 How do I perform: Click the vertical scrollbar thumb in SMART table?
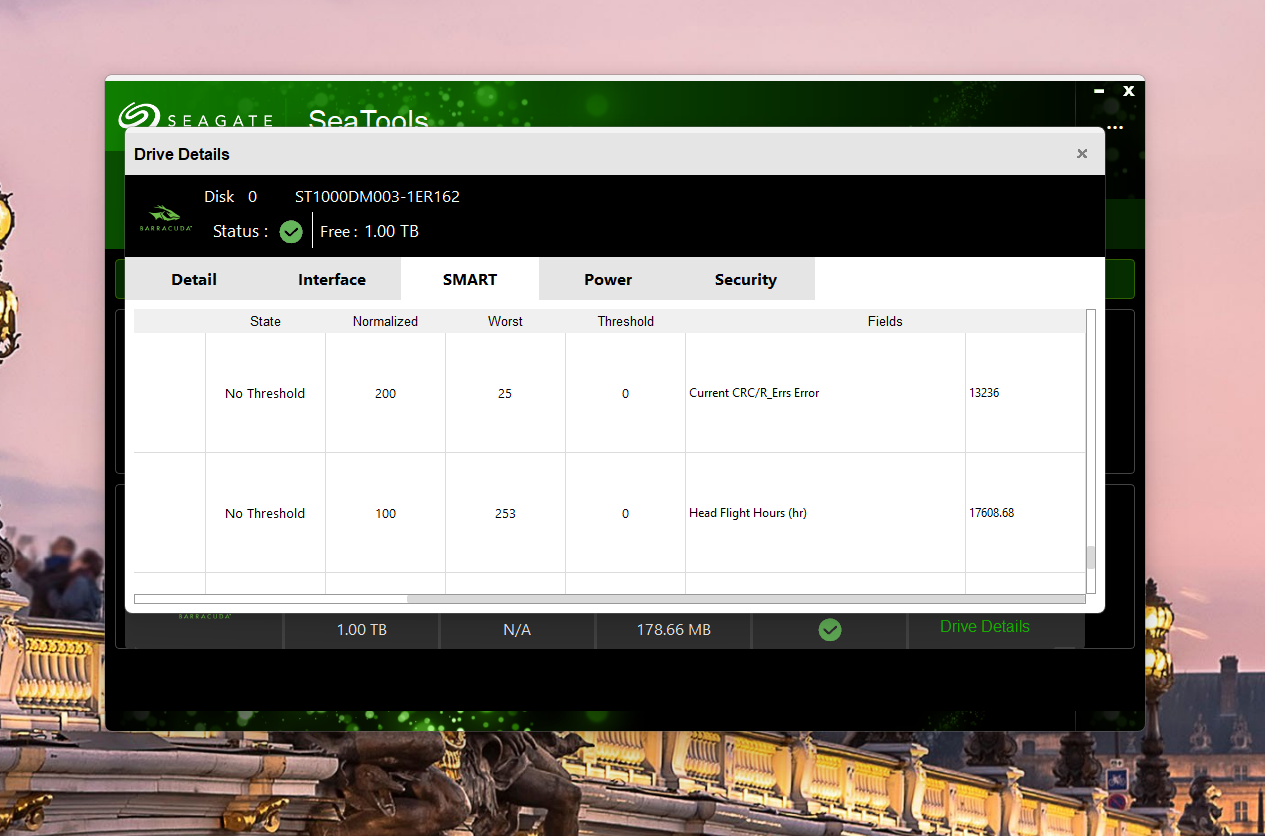(1091, 557)
